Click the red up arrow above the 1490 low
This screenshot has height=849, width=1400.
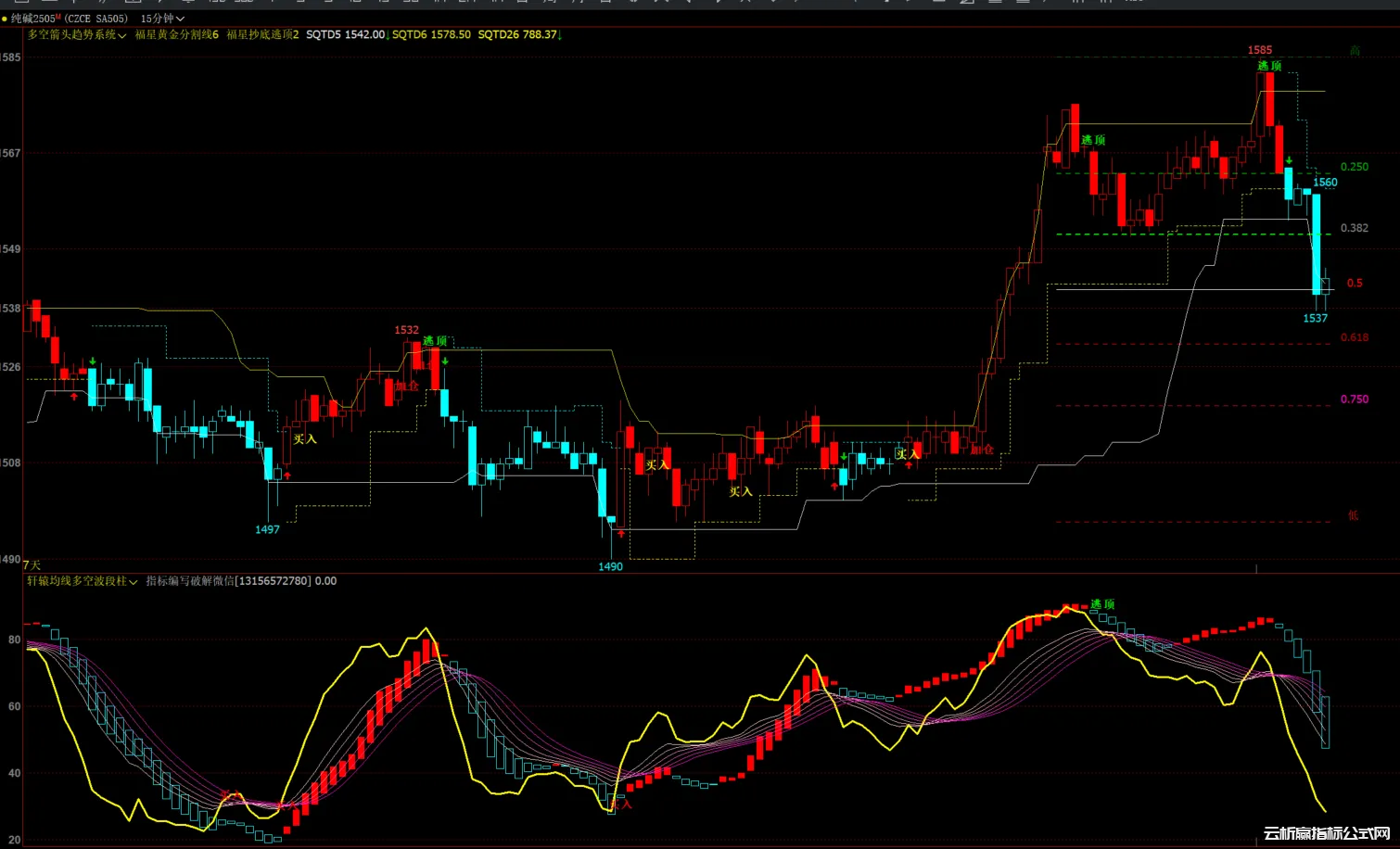(620, 534)
